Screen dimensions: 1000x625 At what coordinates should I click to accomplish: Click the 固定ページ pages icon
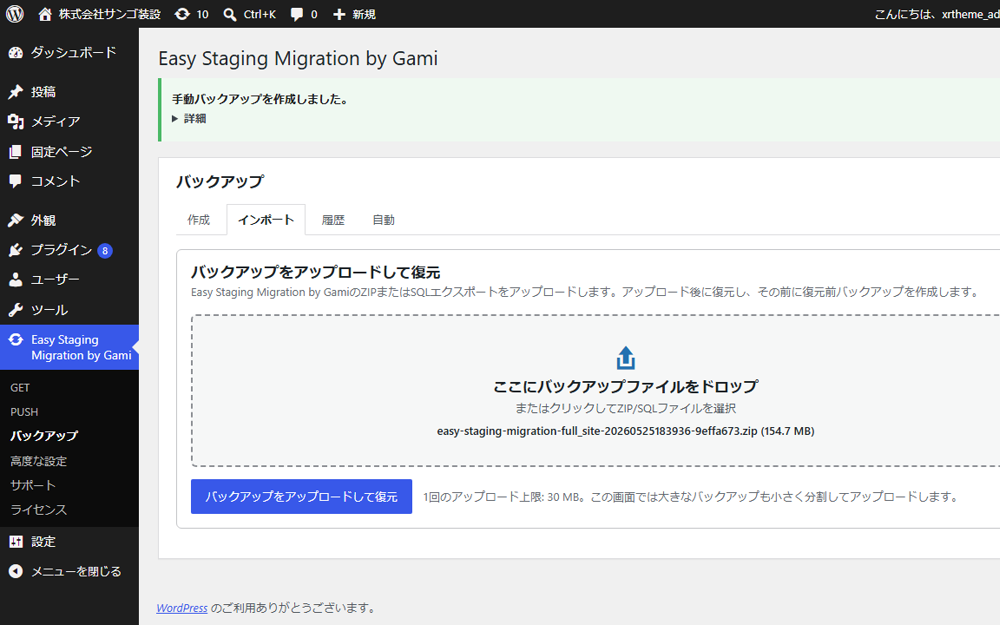tap(16, 152)
